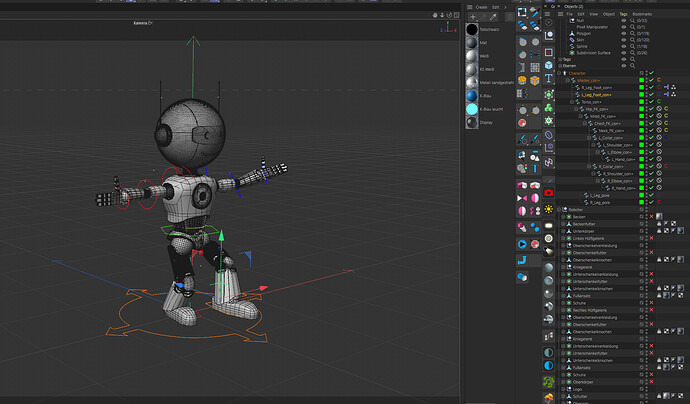
Task: Collapse the Chest_FK_con+ hierarchy
Action: [585, 123]
